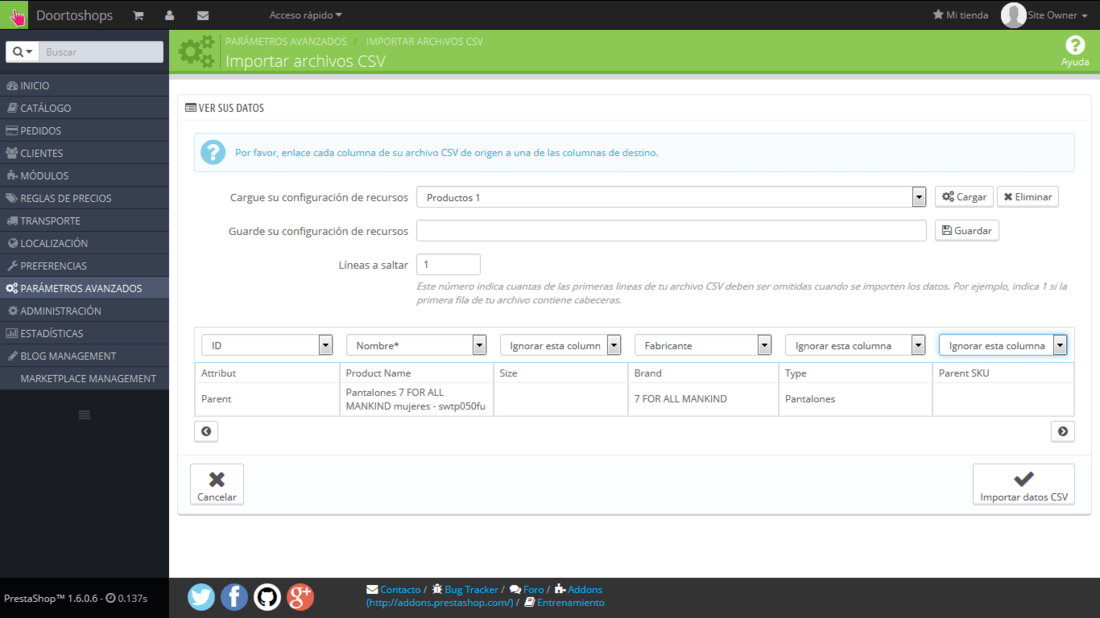1100x618 pixels.
Task: Open Estadísticas in sidebar
Action: (84, 333)
